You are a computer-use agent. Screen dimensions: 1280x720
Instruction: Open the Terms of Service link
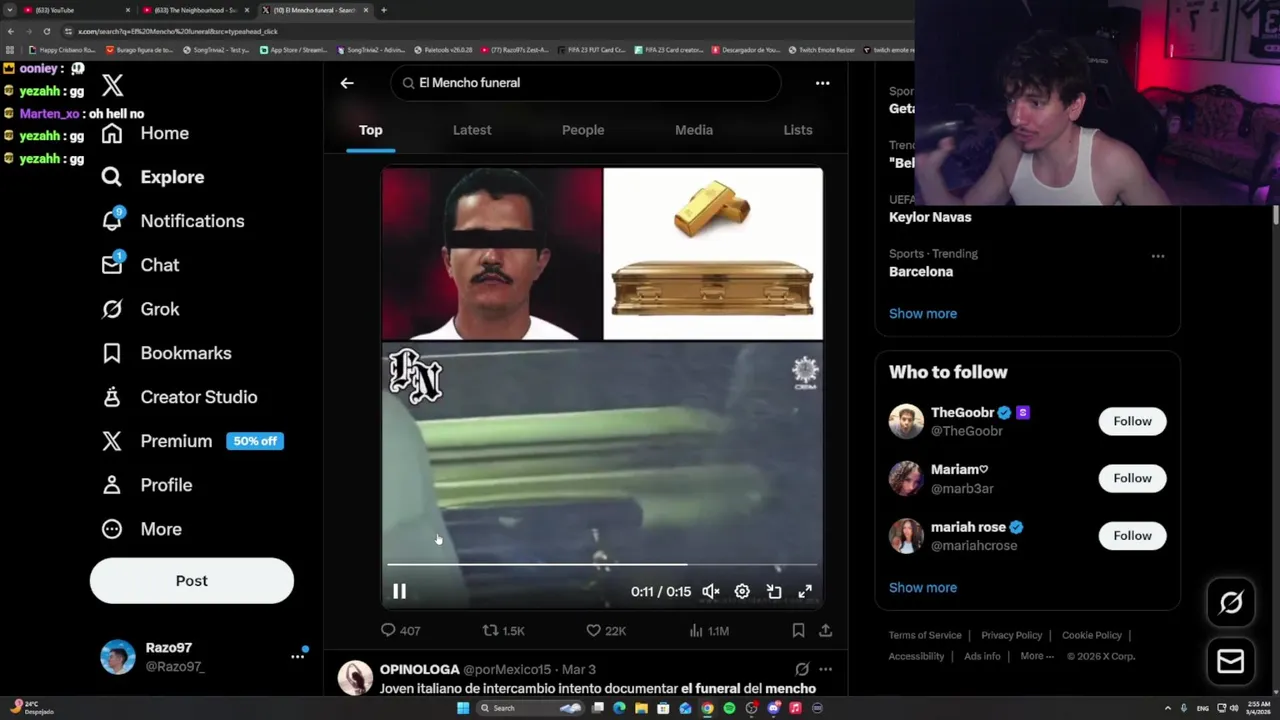point(925,635)
